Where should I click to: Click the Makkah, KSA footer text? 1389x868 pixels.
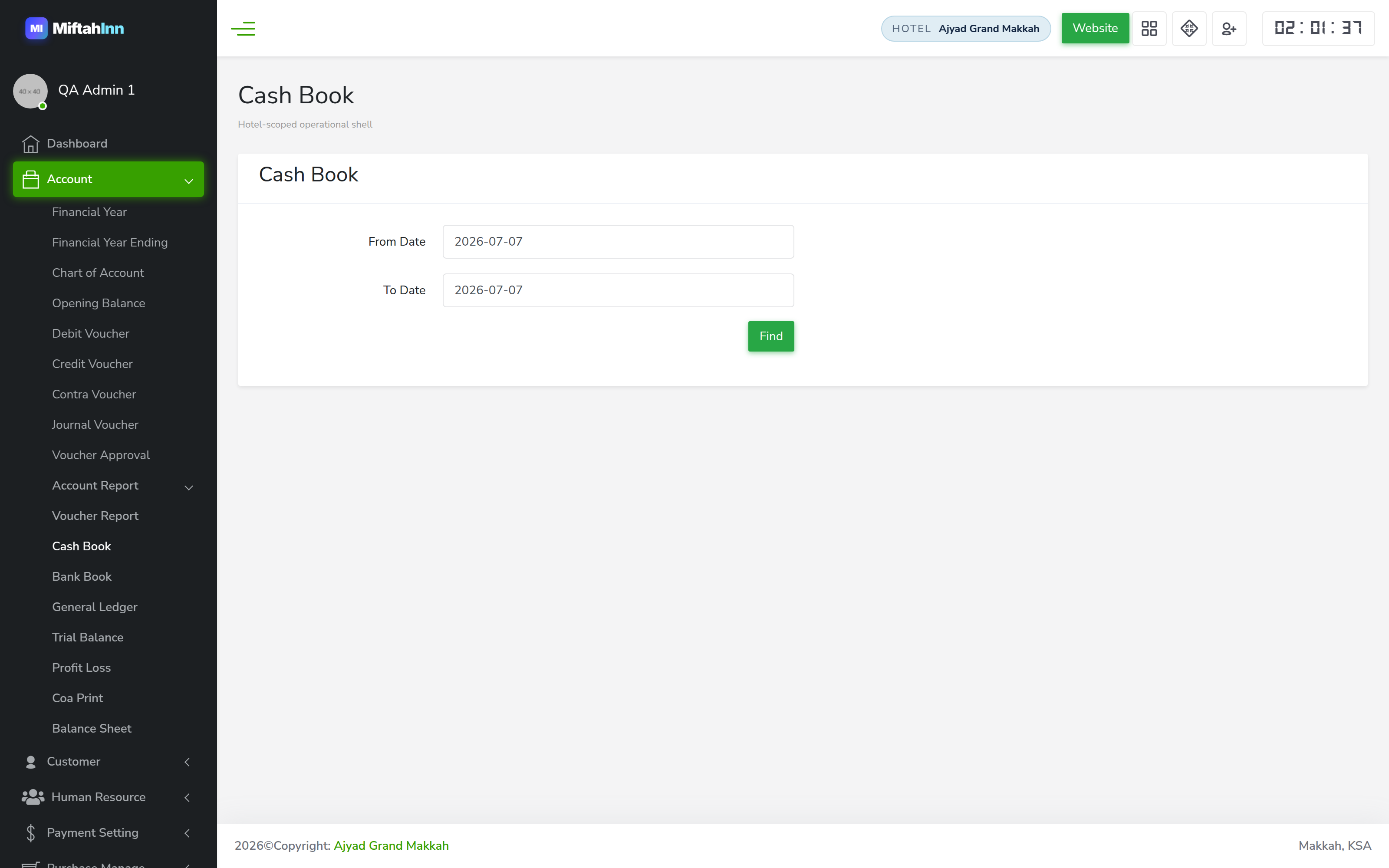(x=1334, y=845)
